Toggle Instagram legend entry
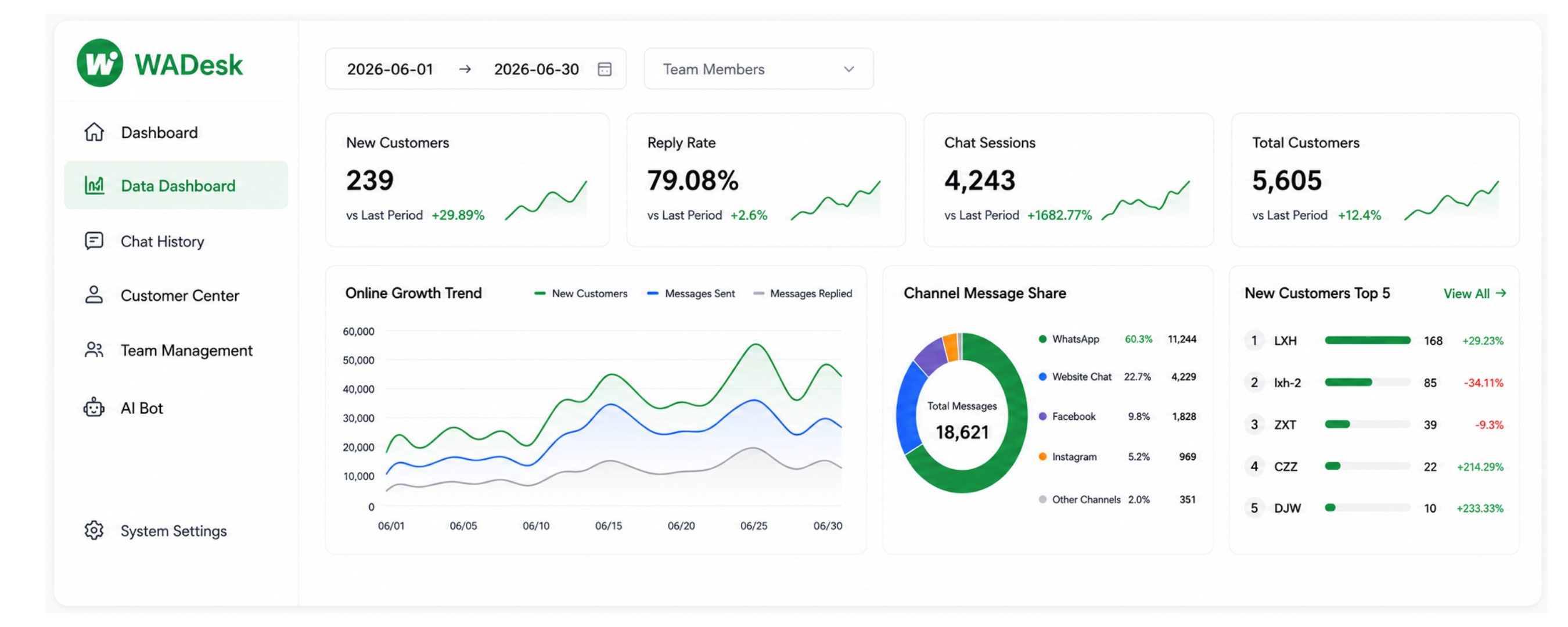This screenshot has height=627, width=1568. [x=1067, y=456]
